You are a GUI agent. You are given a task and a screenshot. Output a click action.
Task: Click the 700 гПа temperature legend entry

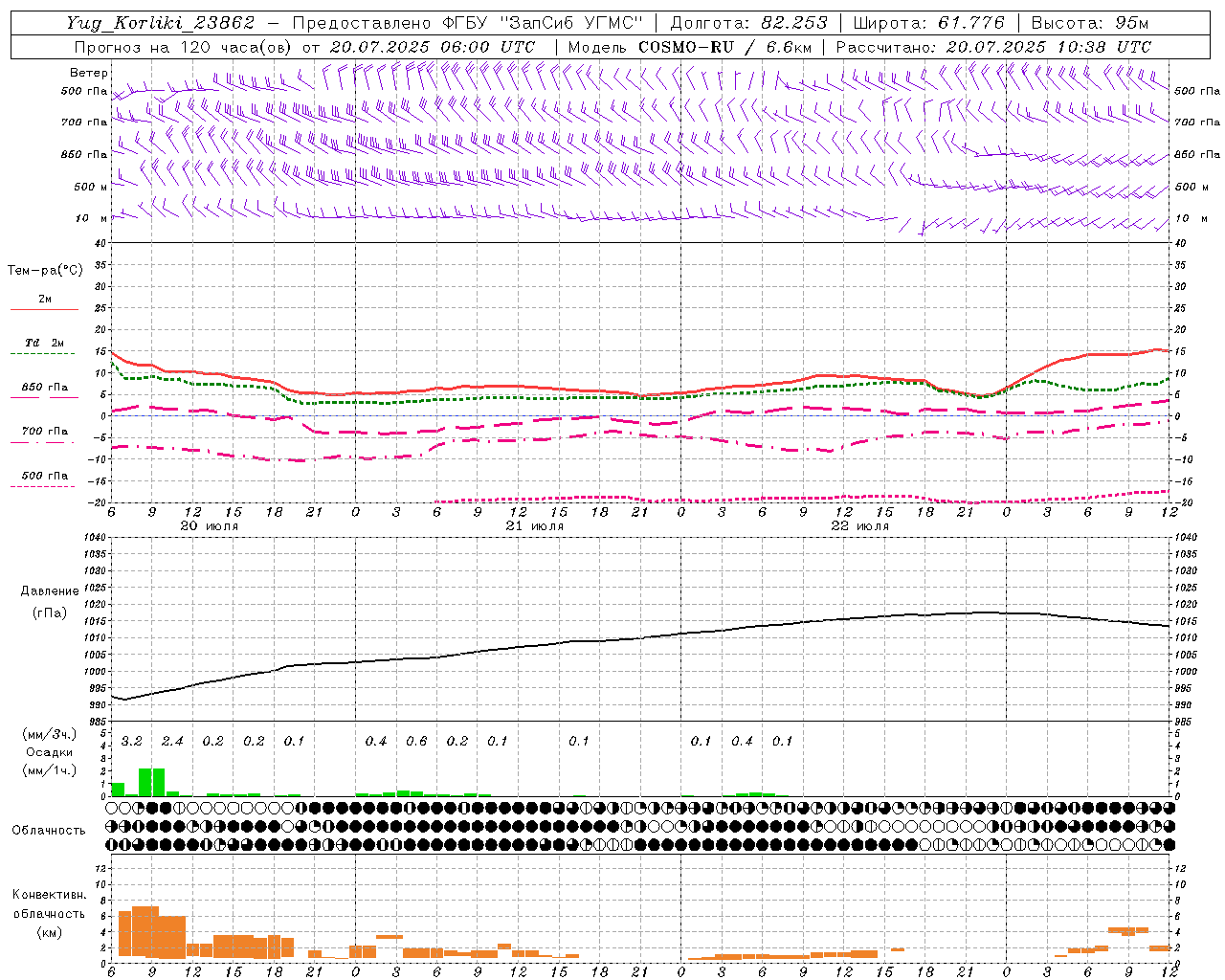pos(44,432)
